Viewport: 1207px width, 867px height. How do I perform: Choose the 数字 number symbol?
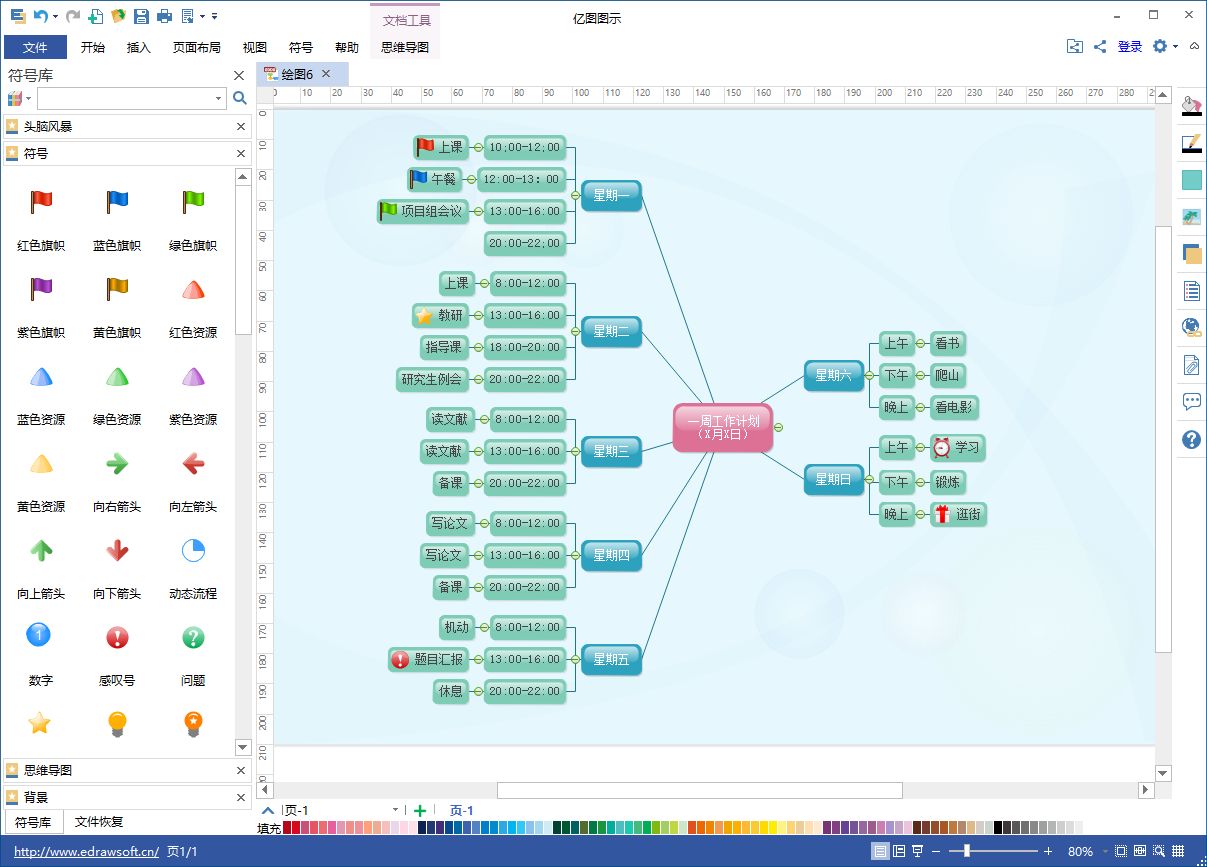(x=38, y=635)
